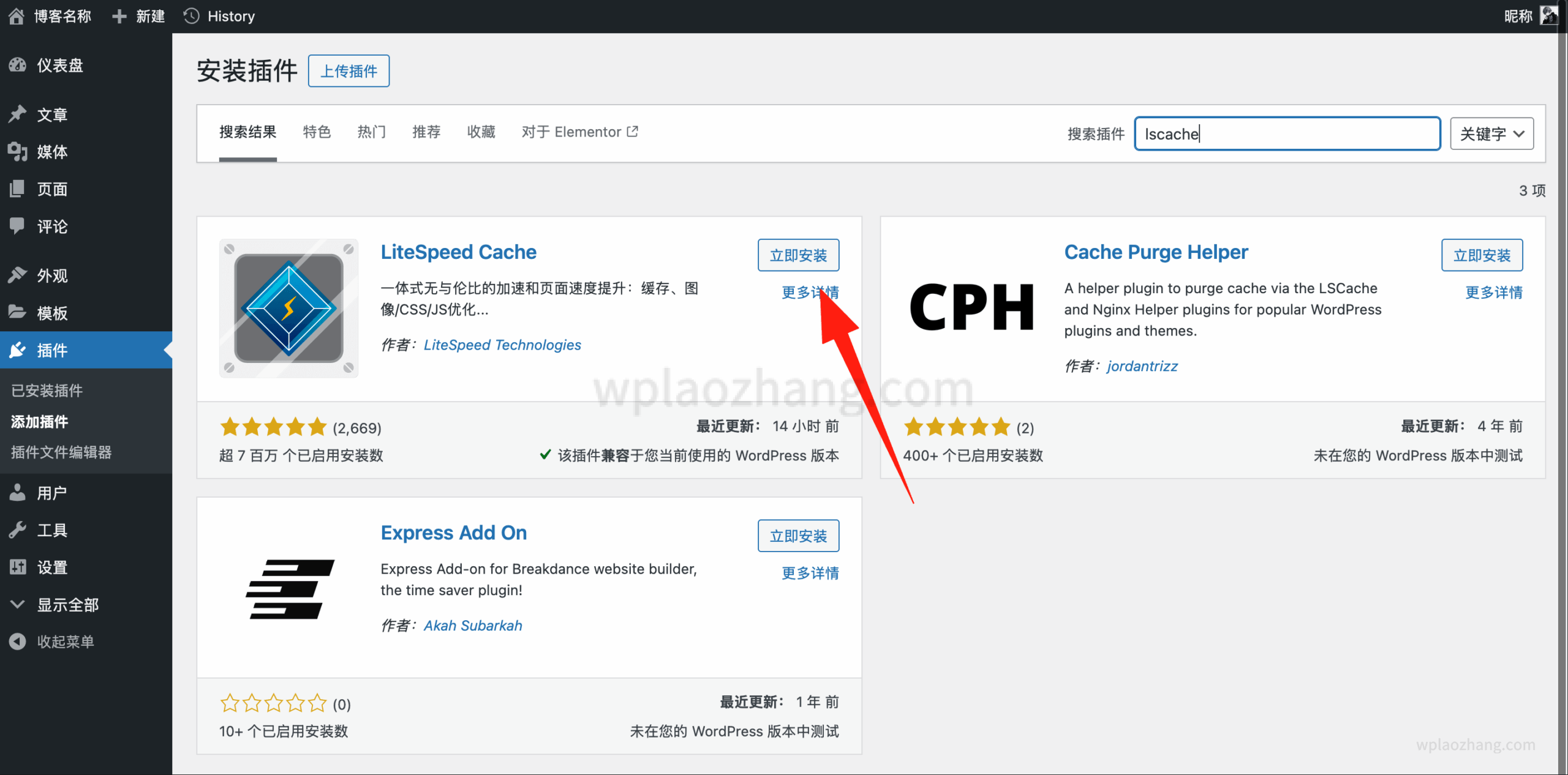The height and width of the screenshot is (775, 1568).
Task: Install LiteSpeed Cache with 立即安装
Action: point(797,255)
